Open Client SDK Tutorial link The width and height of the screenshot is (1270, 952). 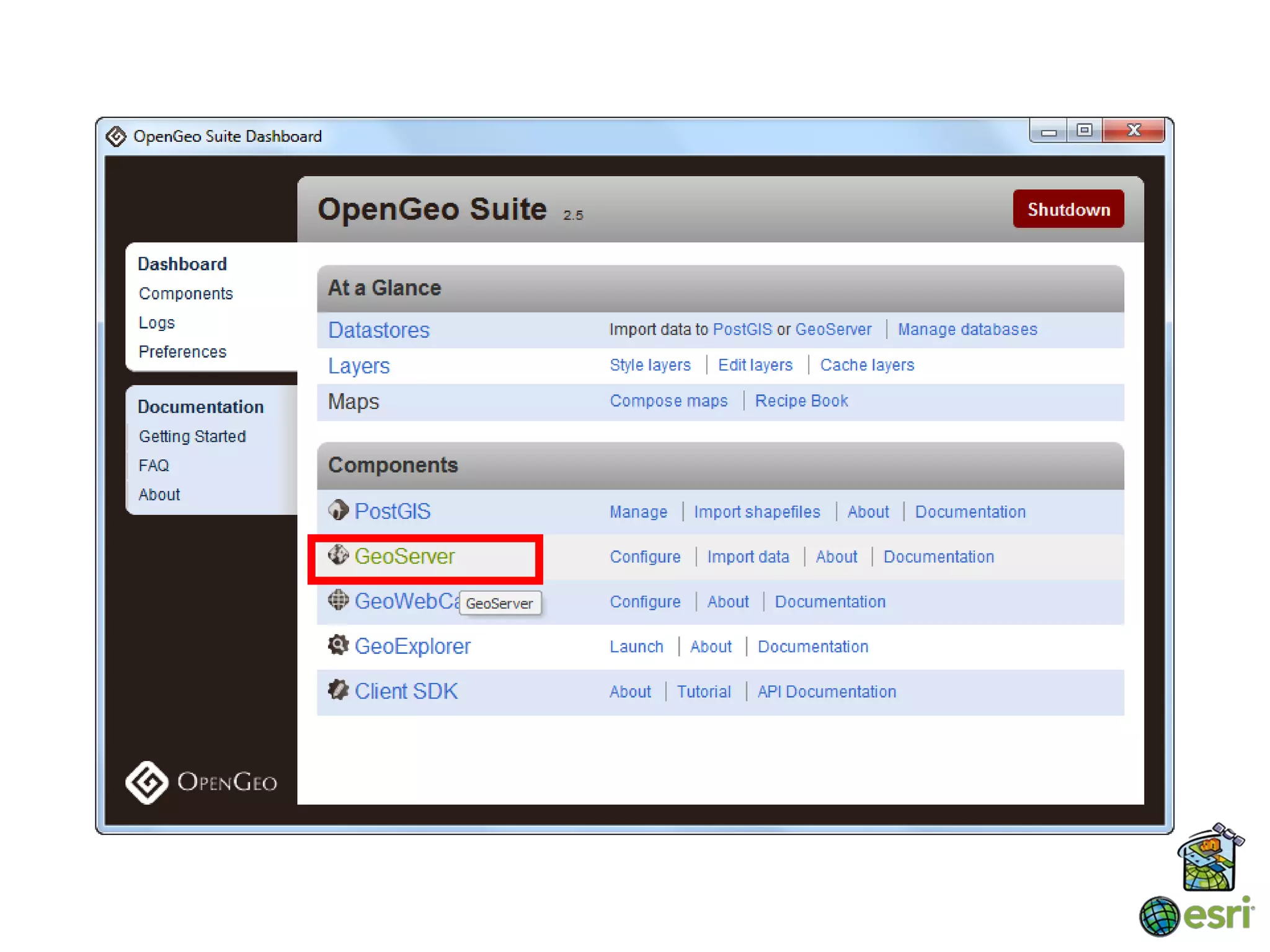coord(703,692)
